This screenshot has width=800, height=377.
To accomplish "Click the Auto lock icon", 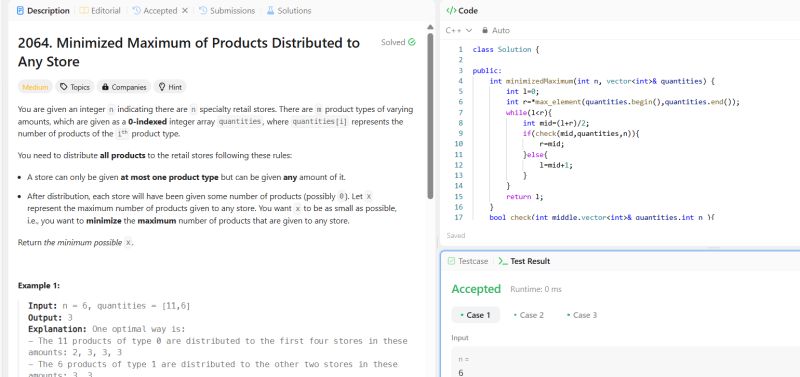I will tap(485, 31).
